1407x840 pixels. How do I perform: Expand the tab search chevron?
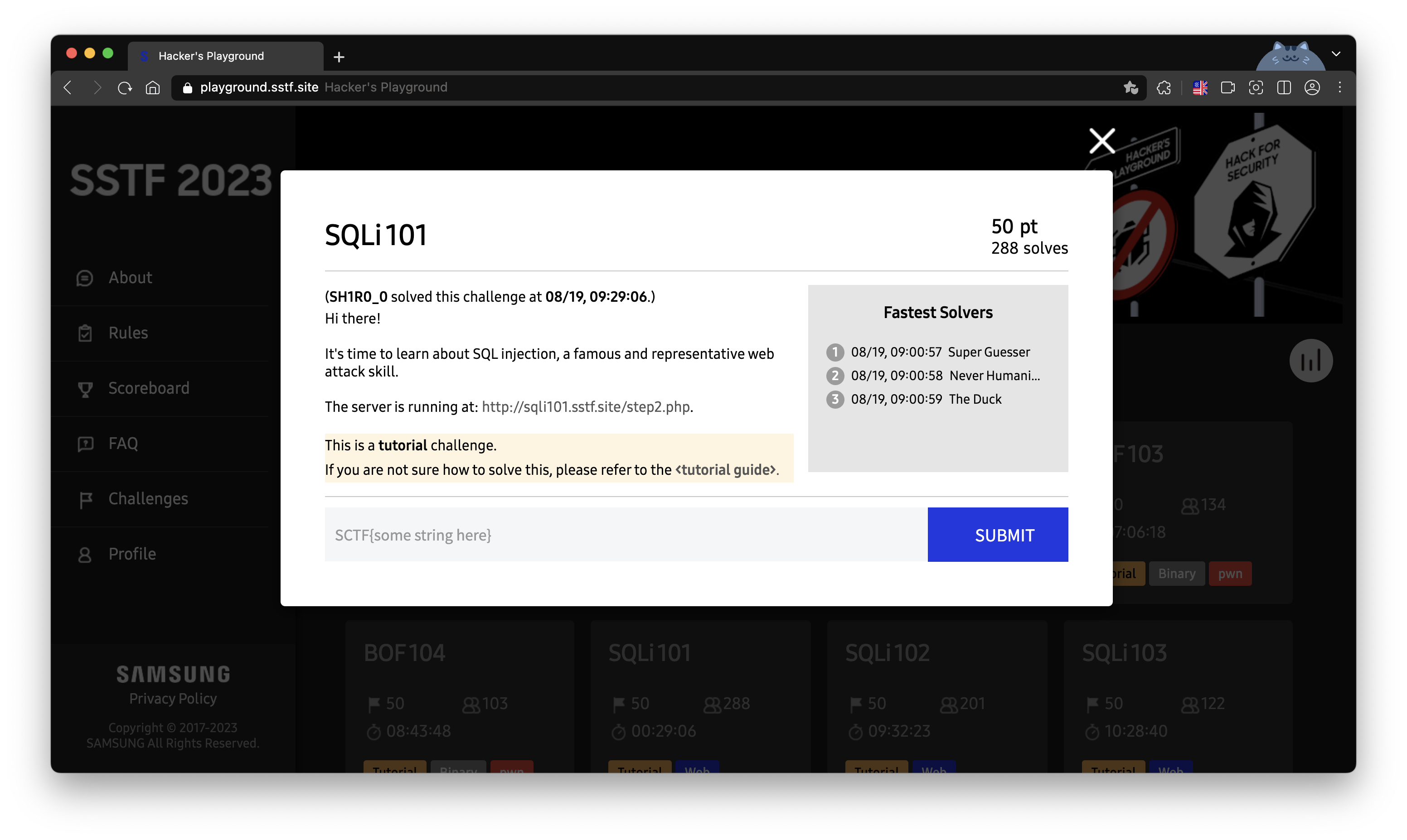(x=1336, y=54)
